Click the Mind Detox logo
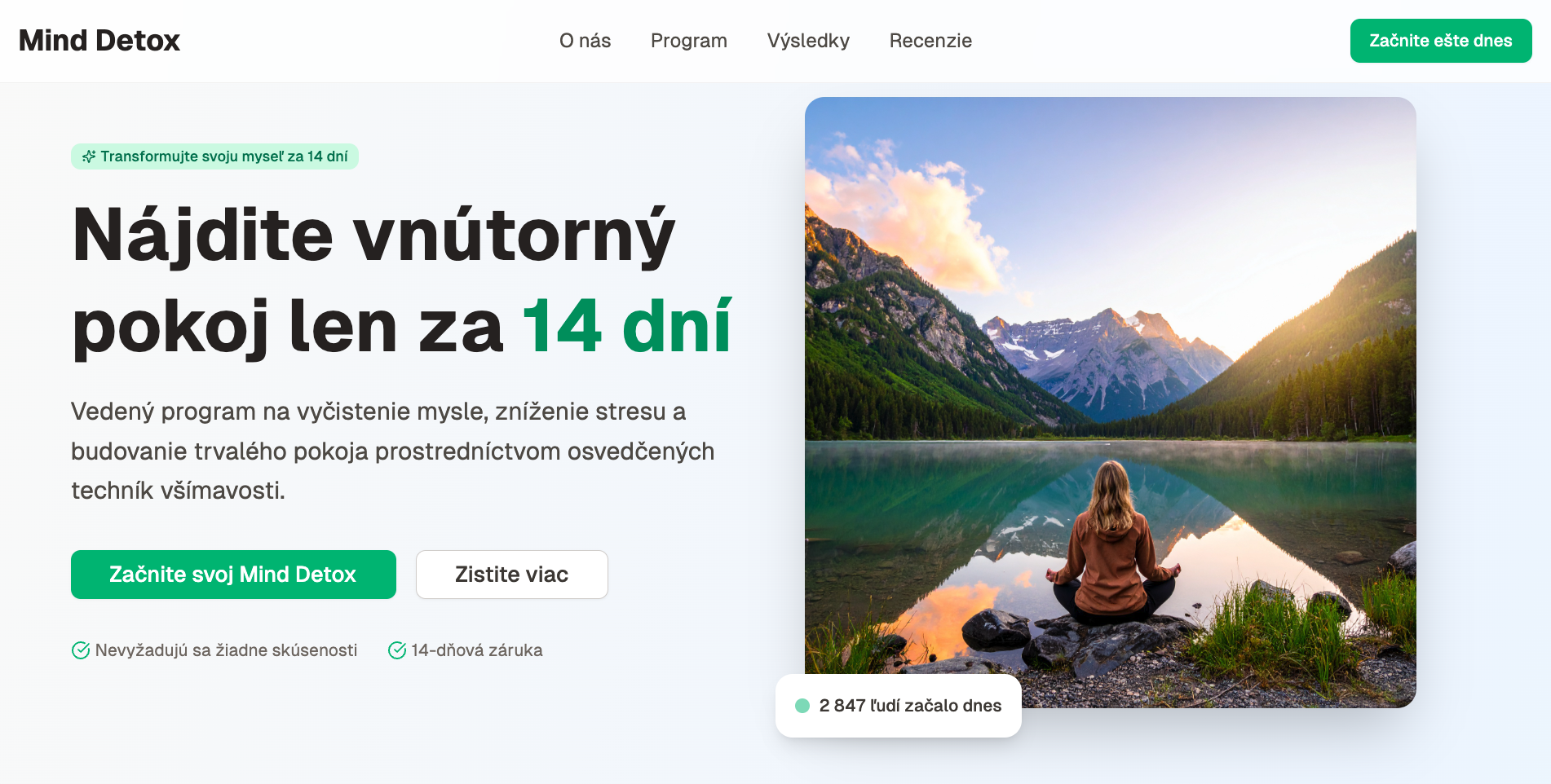The image size is (1551, 784). pyautogui.click(x=99, y=41)
